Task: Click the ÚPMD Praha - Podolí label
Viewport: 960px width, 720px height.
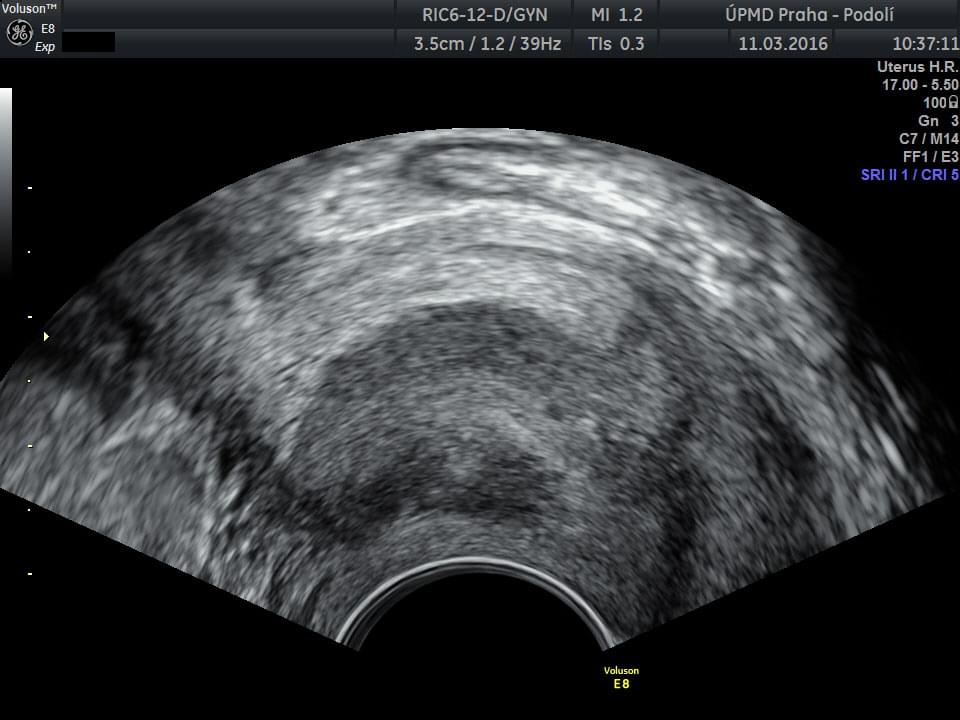Action: [809, 15]
